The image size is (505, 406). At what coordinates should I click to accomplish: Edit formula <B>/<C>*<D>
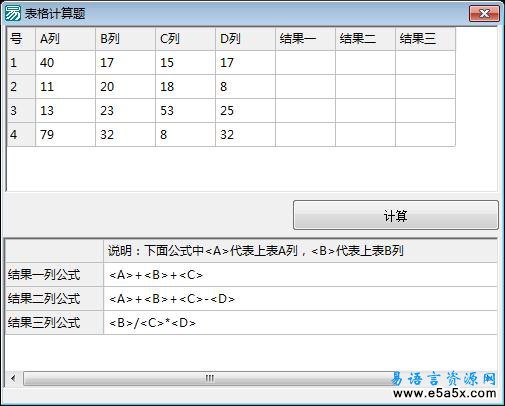coord(300,323)
